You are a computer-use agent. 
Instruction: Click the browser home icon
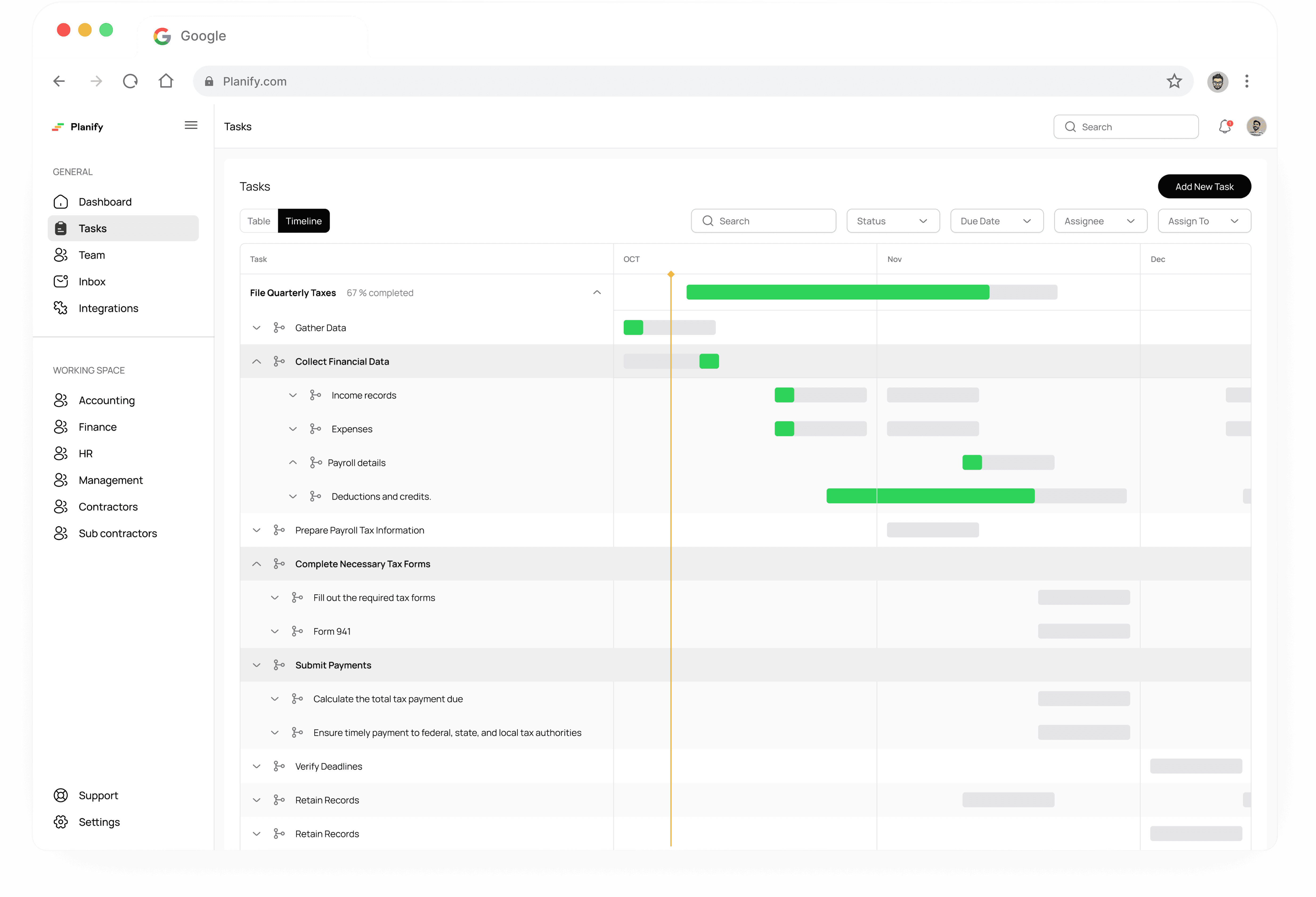tap(166, 81)
